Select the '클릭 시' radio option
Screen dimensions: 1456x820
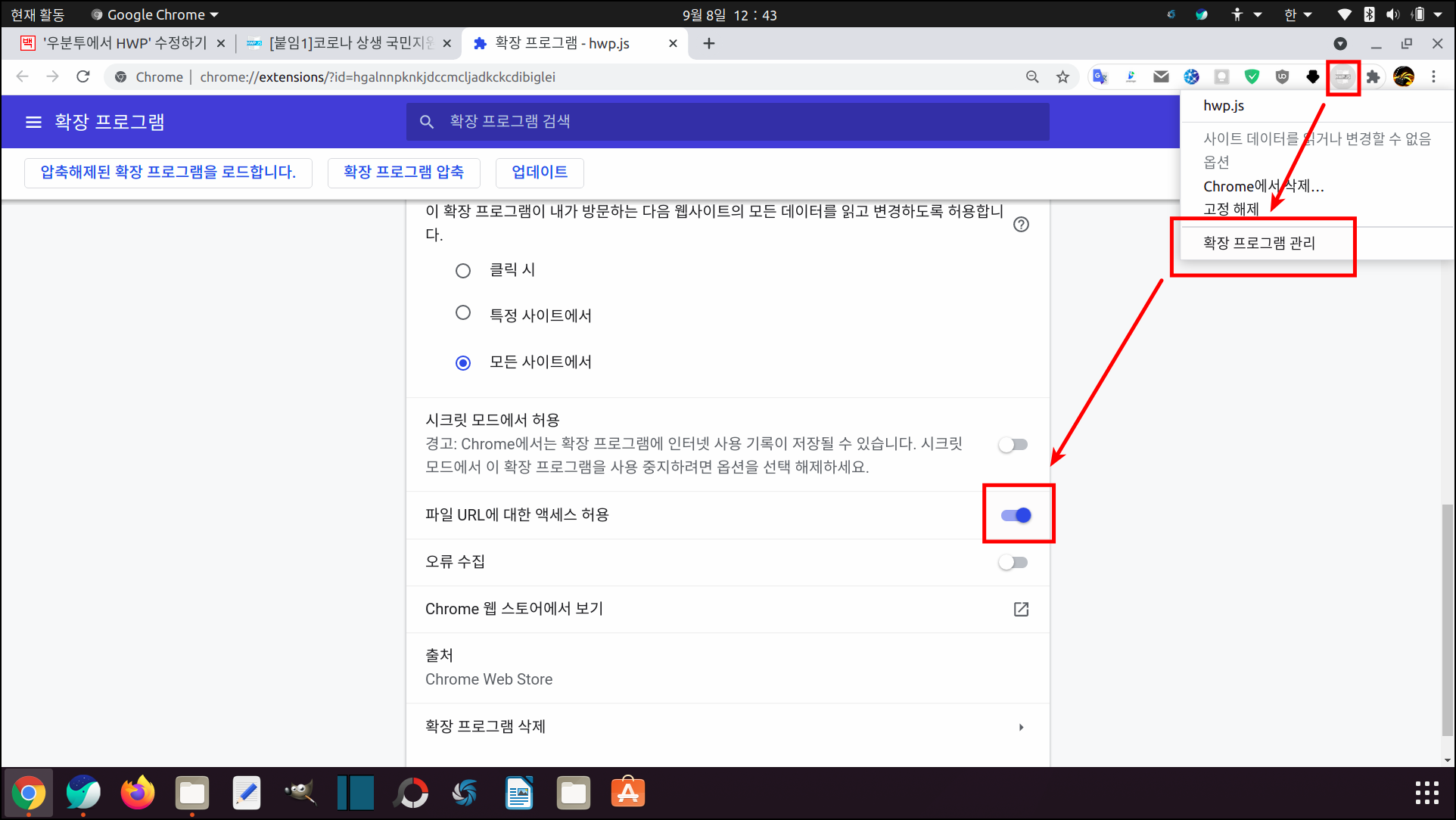pyautogui.click(x=463, y=271)
